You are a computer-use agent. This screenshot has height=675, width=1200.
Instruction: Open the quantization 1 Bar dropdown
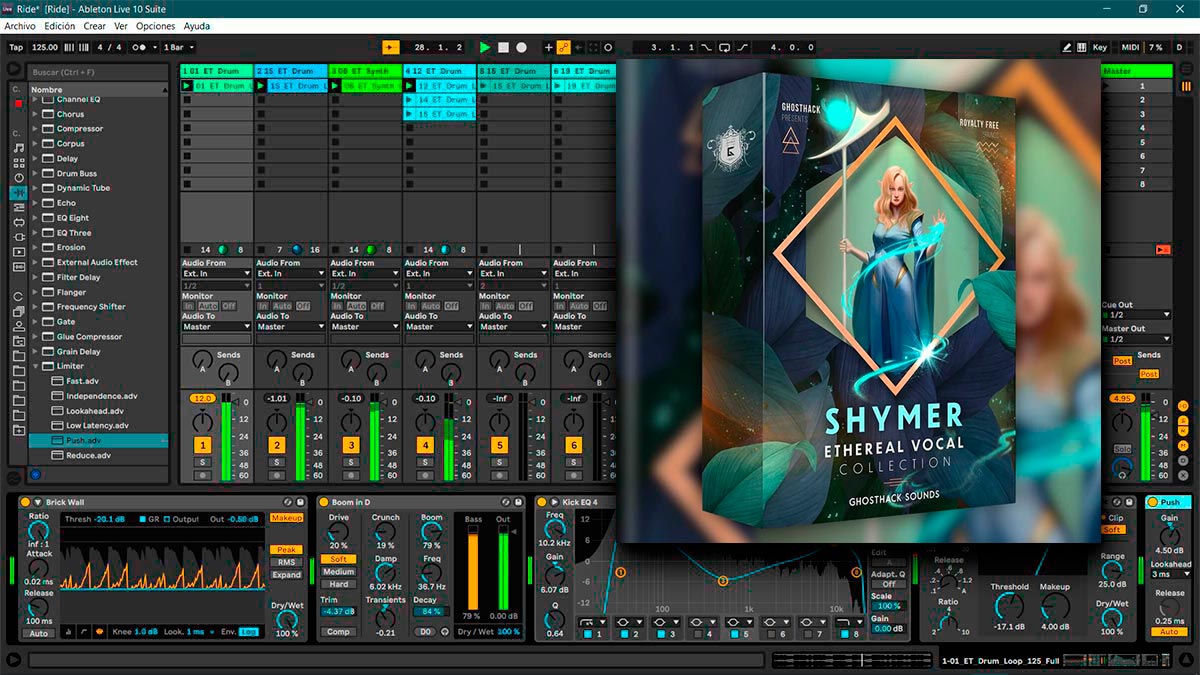(x=179, y=47)
